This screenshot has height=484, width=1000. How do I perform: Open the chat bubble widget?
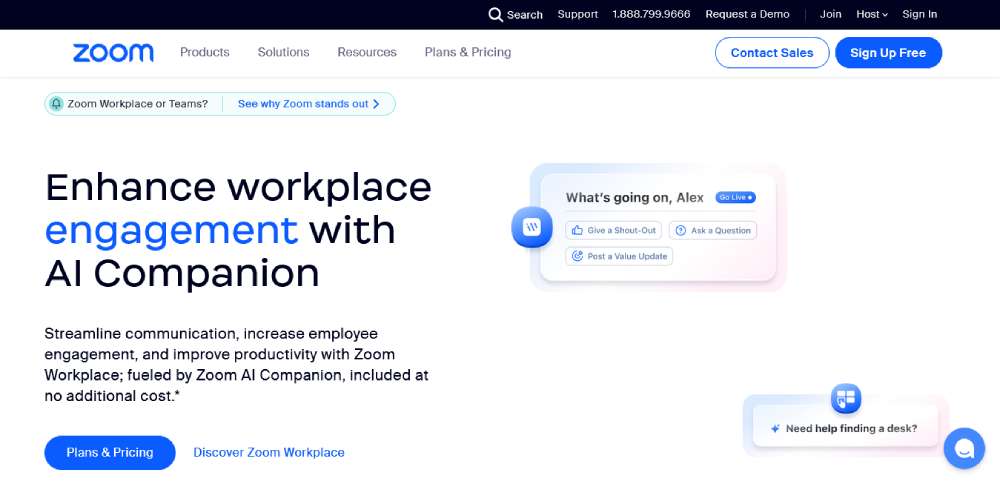pyautogui.click(x=964, y=448)
